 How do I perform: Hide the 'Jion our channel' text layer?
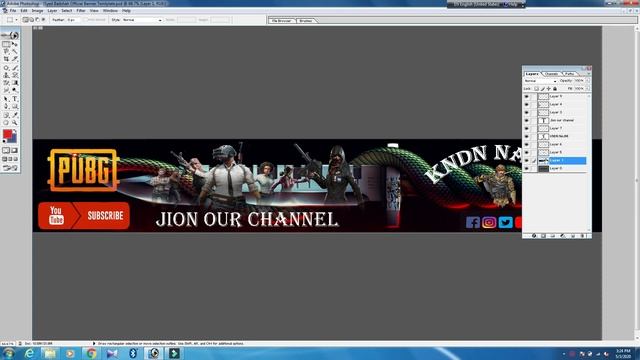click(527, 120)
